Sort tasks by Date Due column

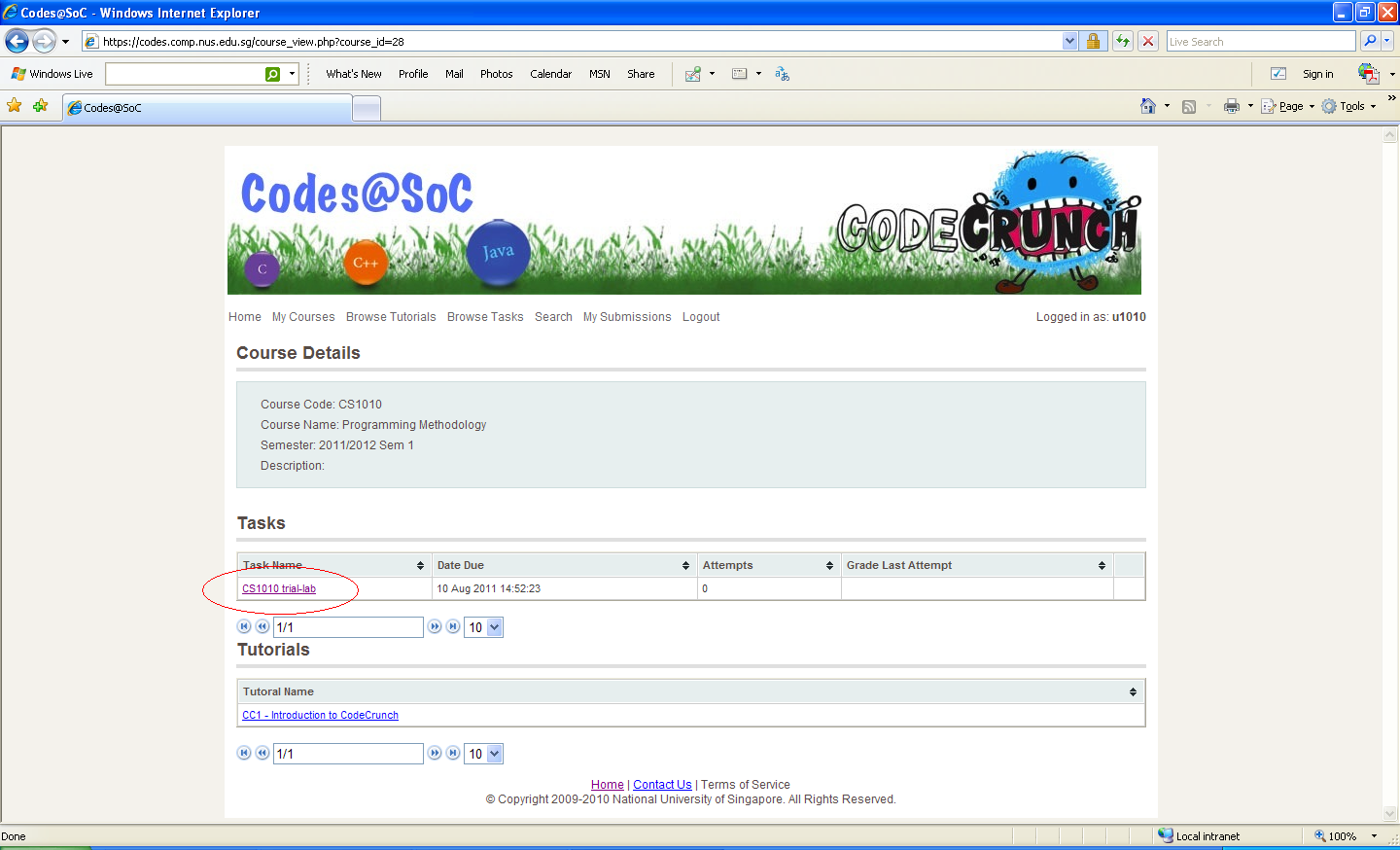point(564,565)
